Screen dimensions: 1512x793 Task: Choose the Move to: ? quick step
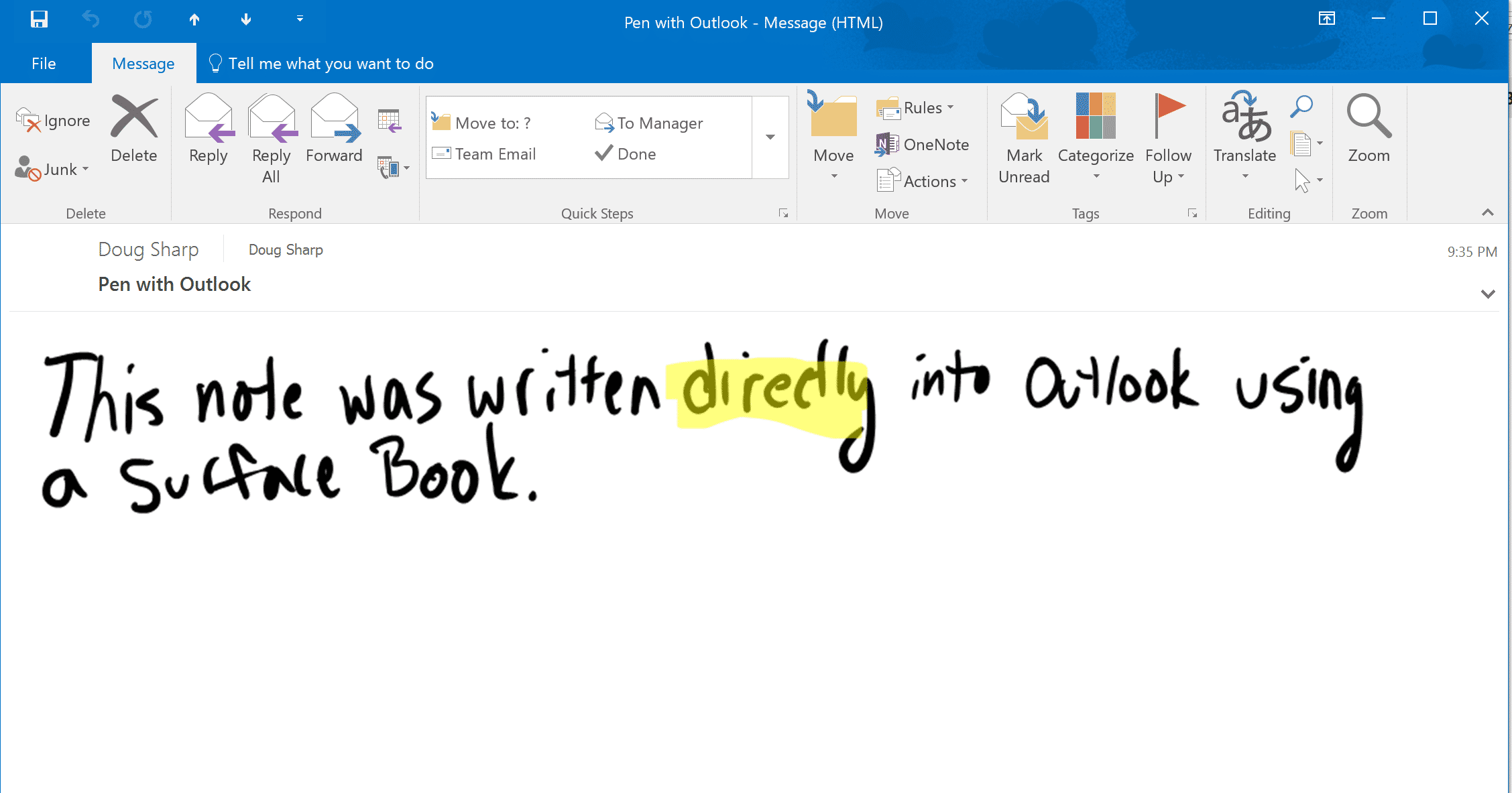click(x=481, y=123)
